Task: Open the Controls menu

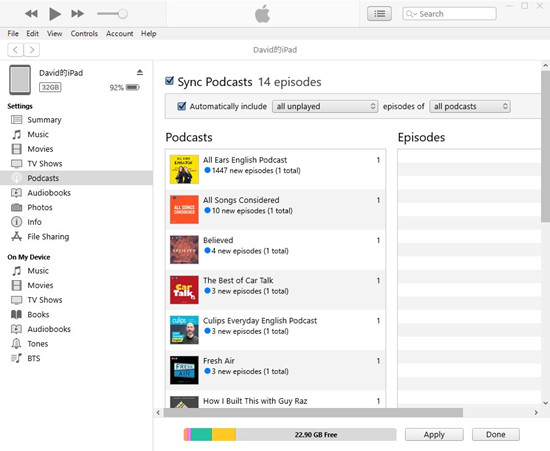Action: (84, 34)
